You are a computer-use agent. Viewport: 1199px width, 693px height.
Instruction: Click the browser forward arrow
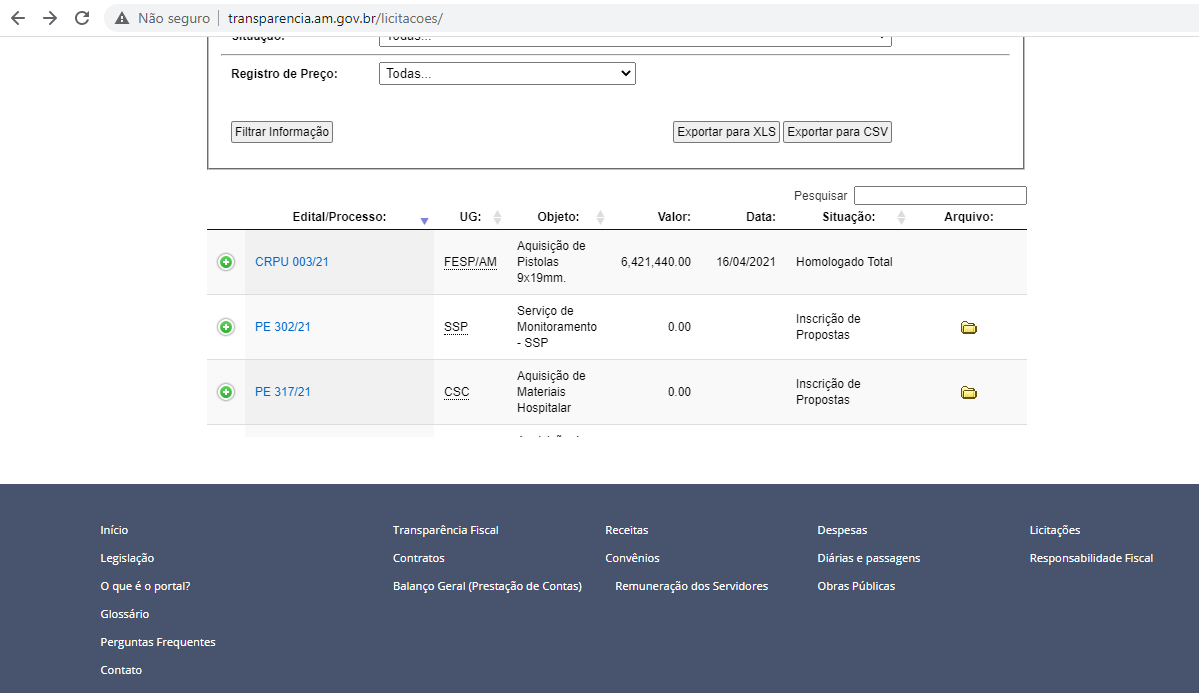[50, 18]
